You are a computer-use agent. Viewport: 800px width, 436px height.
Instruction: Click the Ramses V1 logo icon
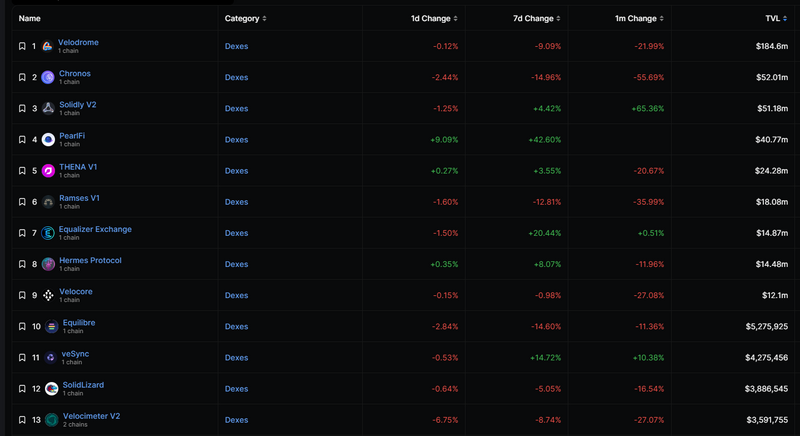[x=48, y=202]
